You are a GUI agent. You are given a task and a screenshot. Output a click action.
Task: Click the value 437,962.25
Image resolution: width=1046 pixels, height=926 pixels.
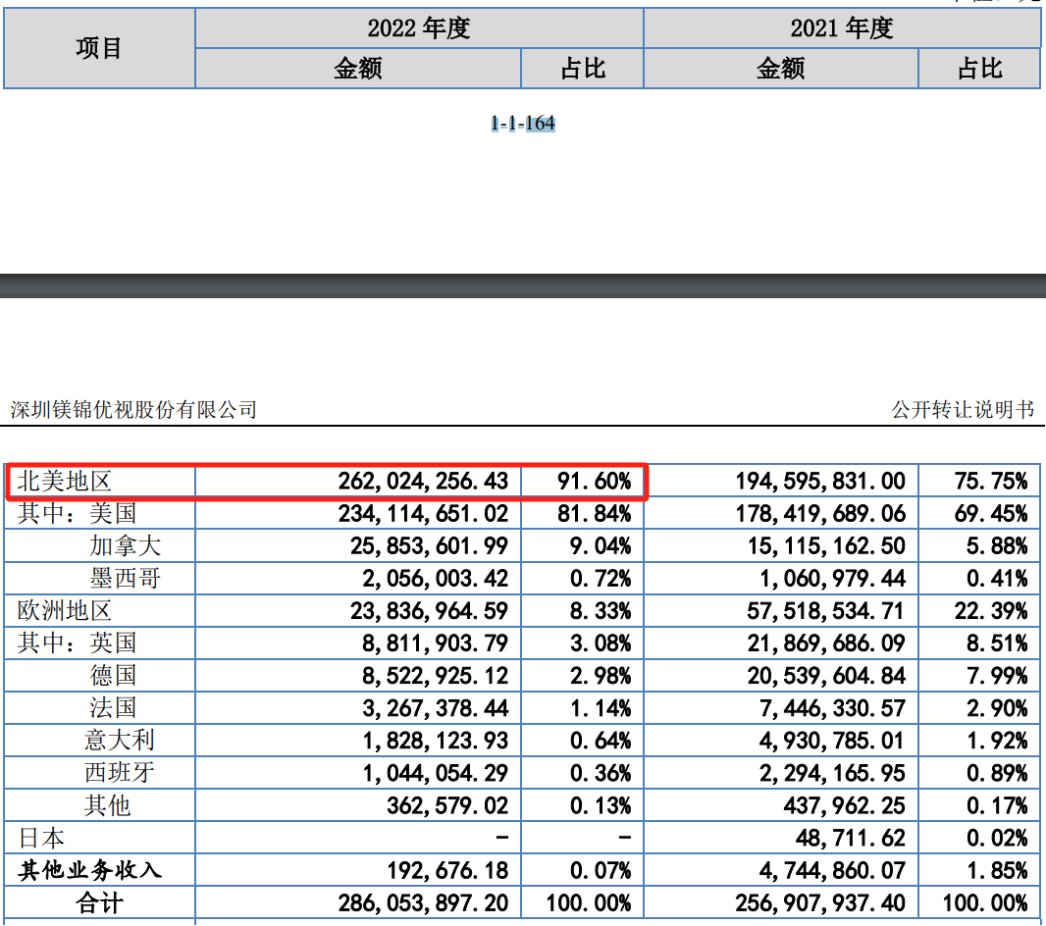(x=845, y=805)
